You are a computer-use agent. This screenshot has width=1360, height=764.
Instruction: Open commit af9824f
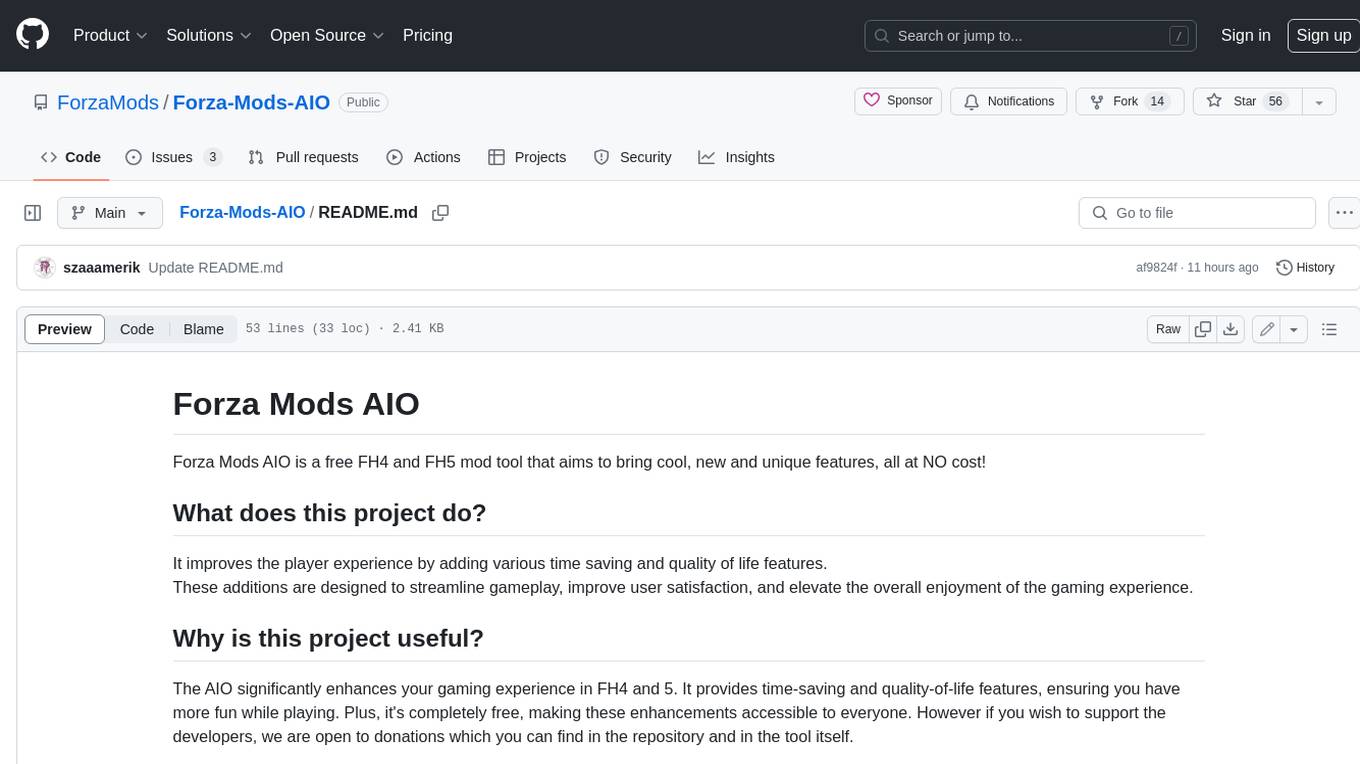tap(1156, 268)
